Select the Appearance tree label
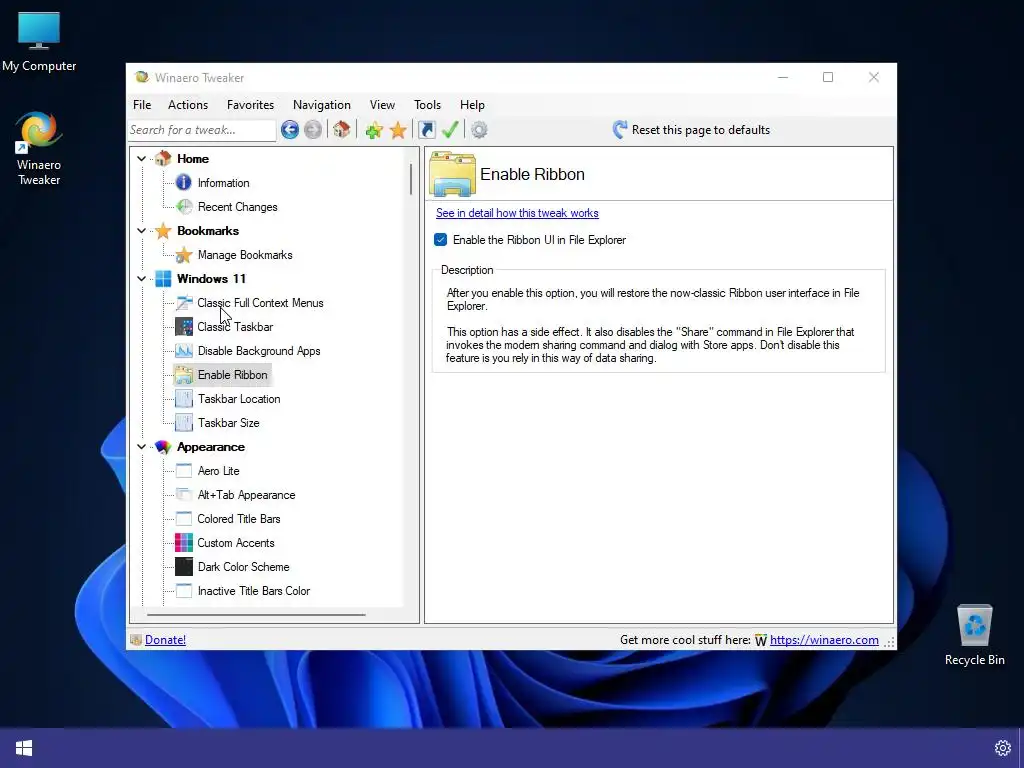This screenshot has width=1024, height=768. [210, 447]
